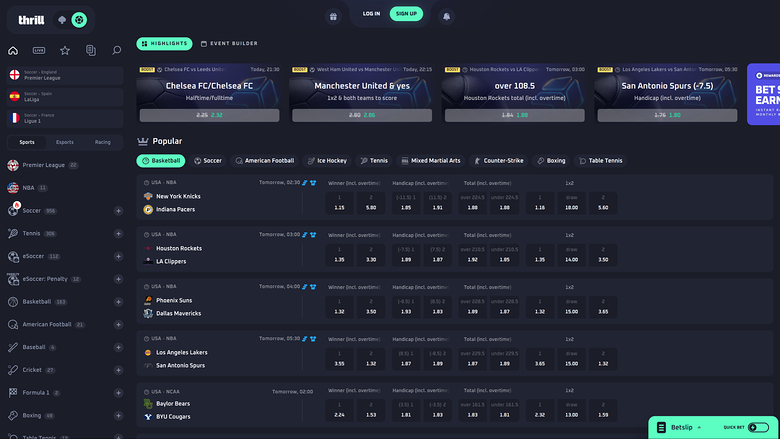Switch to casino spade icon
780x439 pixels.
62,20
